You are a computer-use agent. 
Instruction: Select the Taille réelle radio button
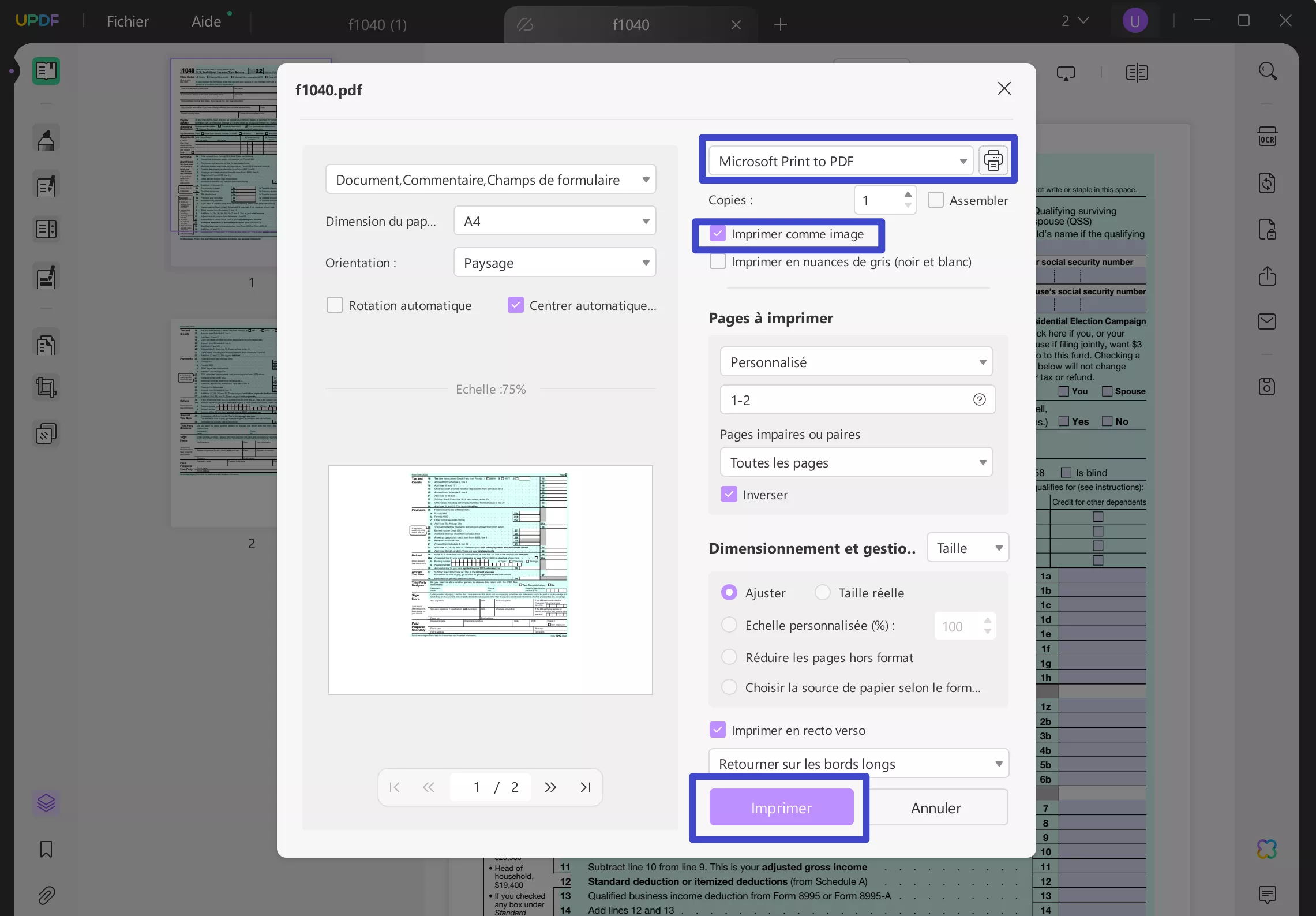822,592
